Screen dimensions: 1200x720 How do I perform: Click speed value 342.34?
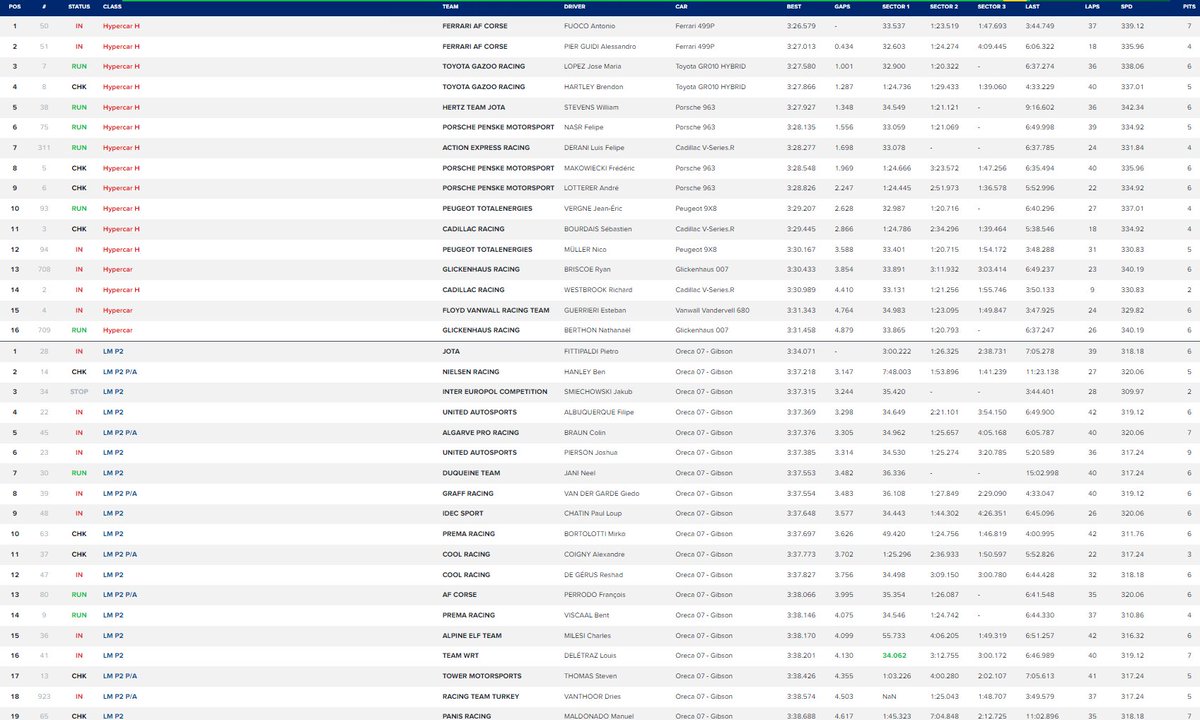click(1132, 107)
